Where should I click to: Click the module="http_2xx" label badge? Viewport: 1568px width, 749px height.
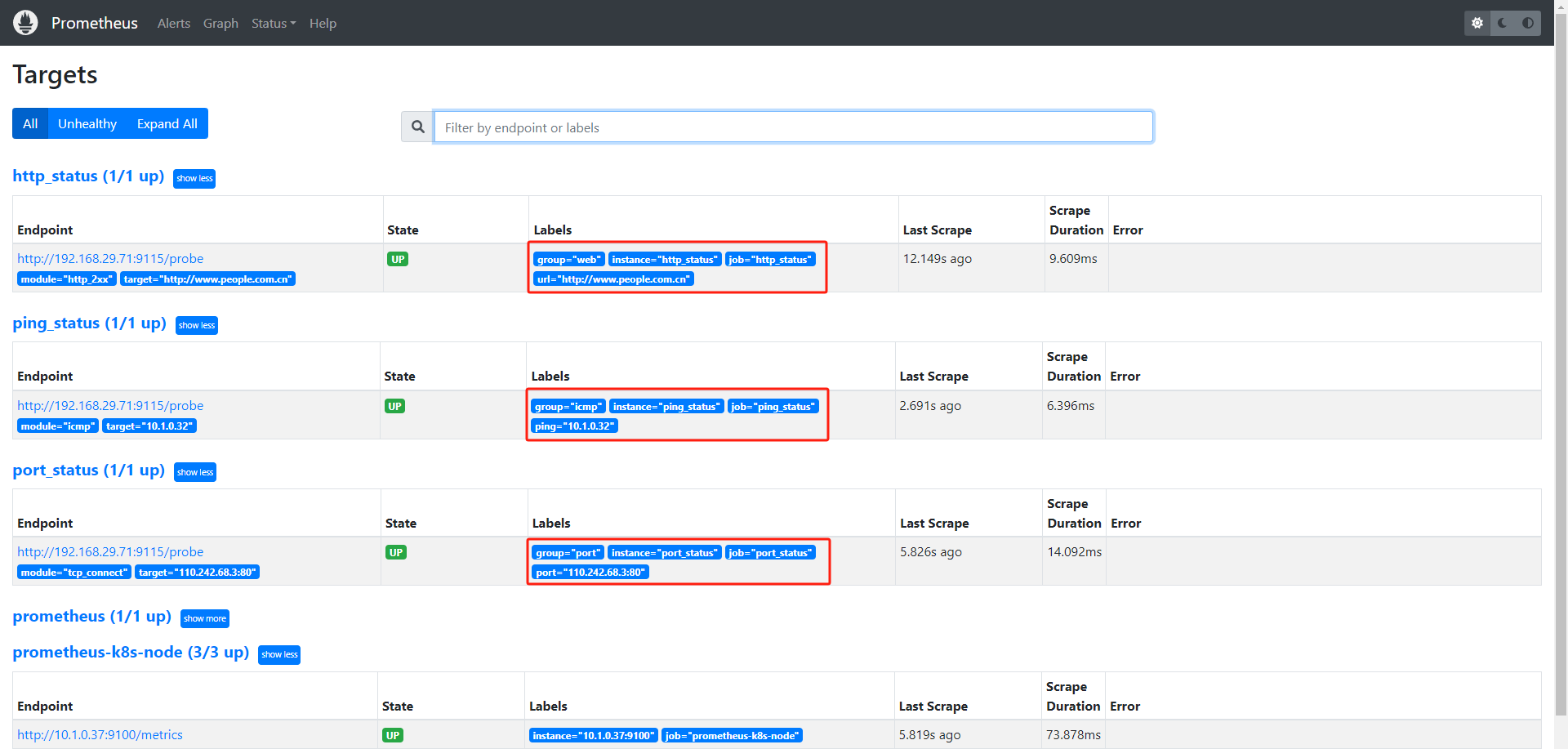pyautogui.click(x=67, y=279)
